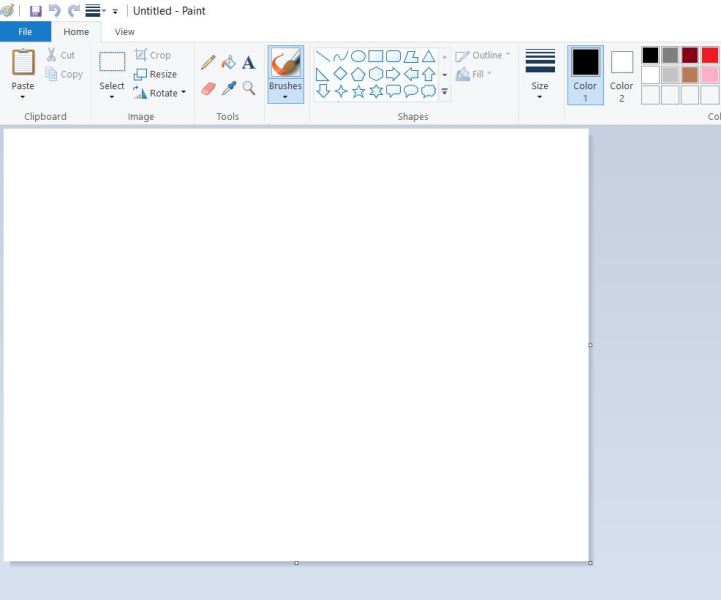The width and height of the screenshot is (721, 600).
Task: Choose the Rectangle shape
Action: pos(376,57)
